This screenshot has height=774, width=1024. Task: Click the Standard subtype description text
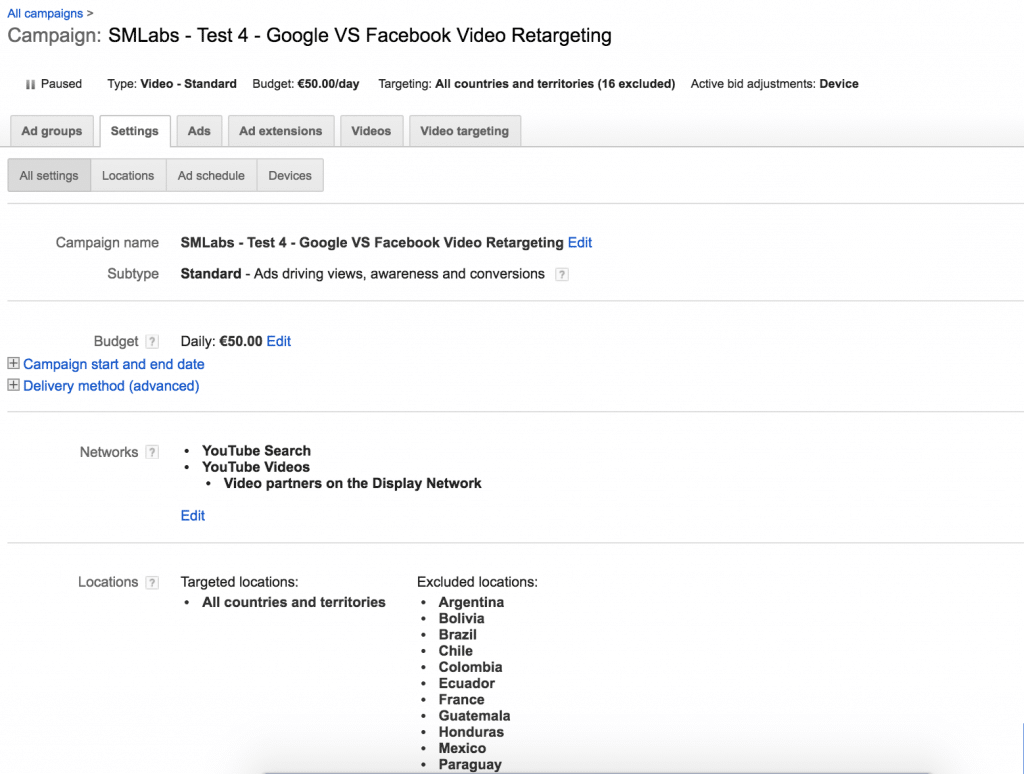[x=362, y=274]
